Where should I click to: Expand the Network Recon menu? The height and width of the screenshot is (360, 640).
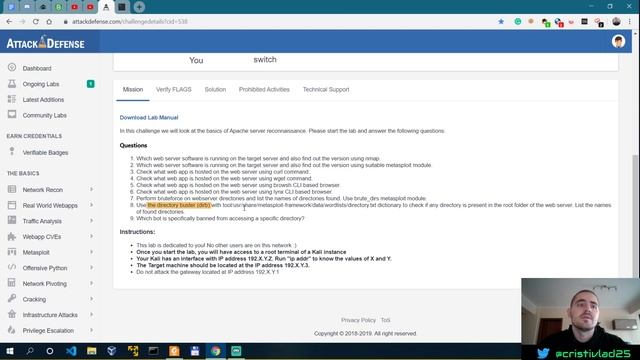click(x=91, y=189)
